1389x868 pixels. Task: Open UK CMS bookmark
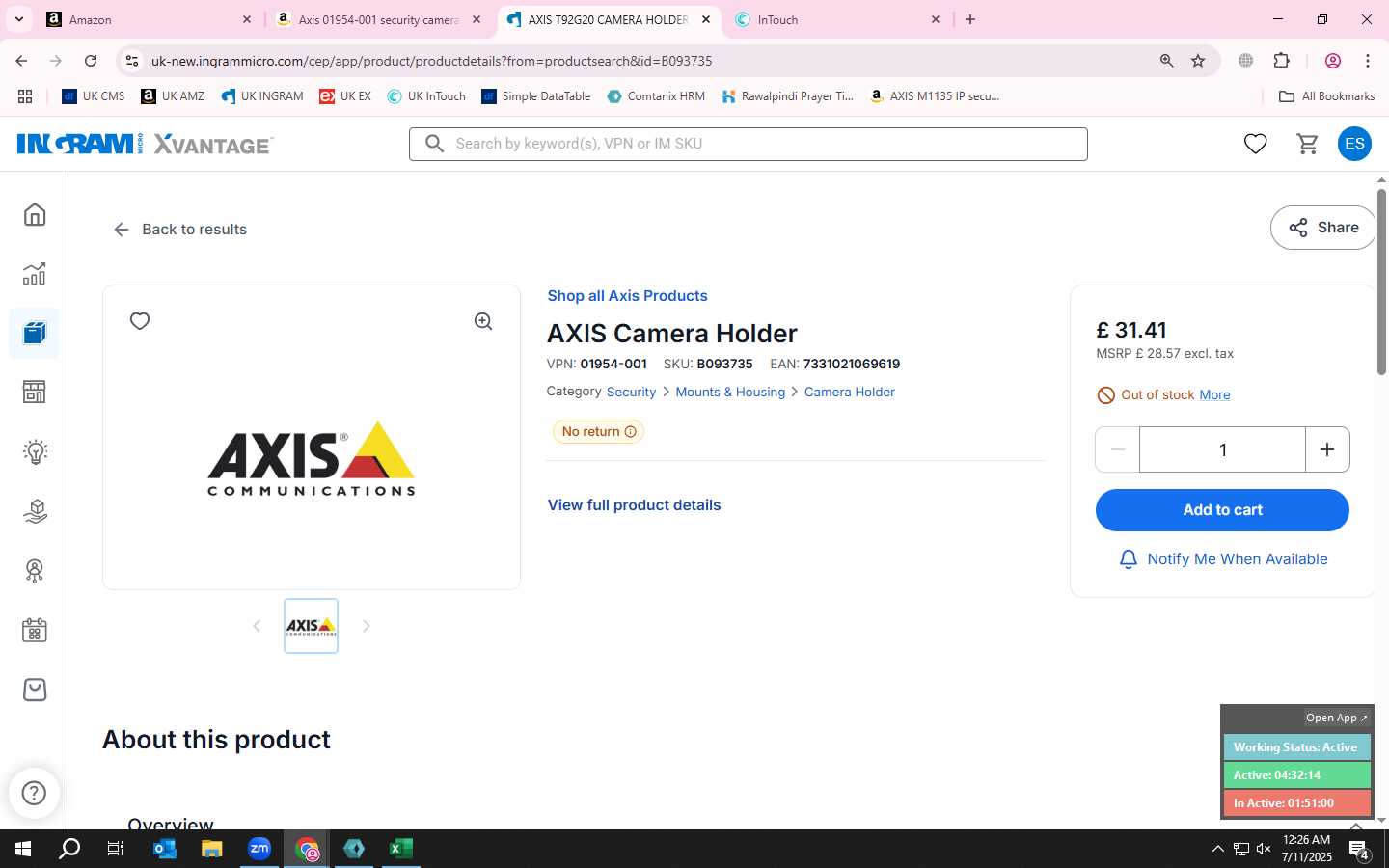pos(93,96)
